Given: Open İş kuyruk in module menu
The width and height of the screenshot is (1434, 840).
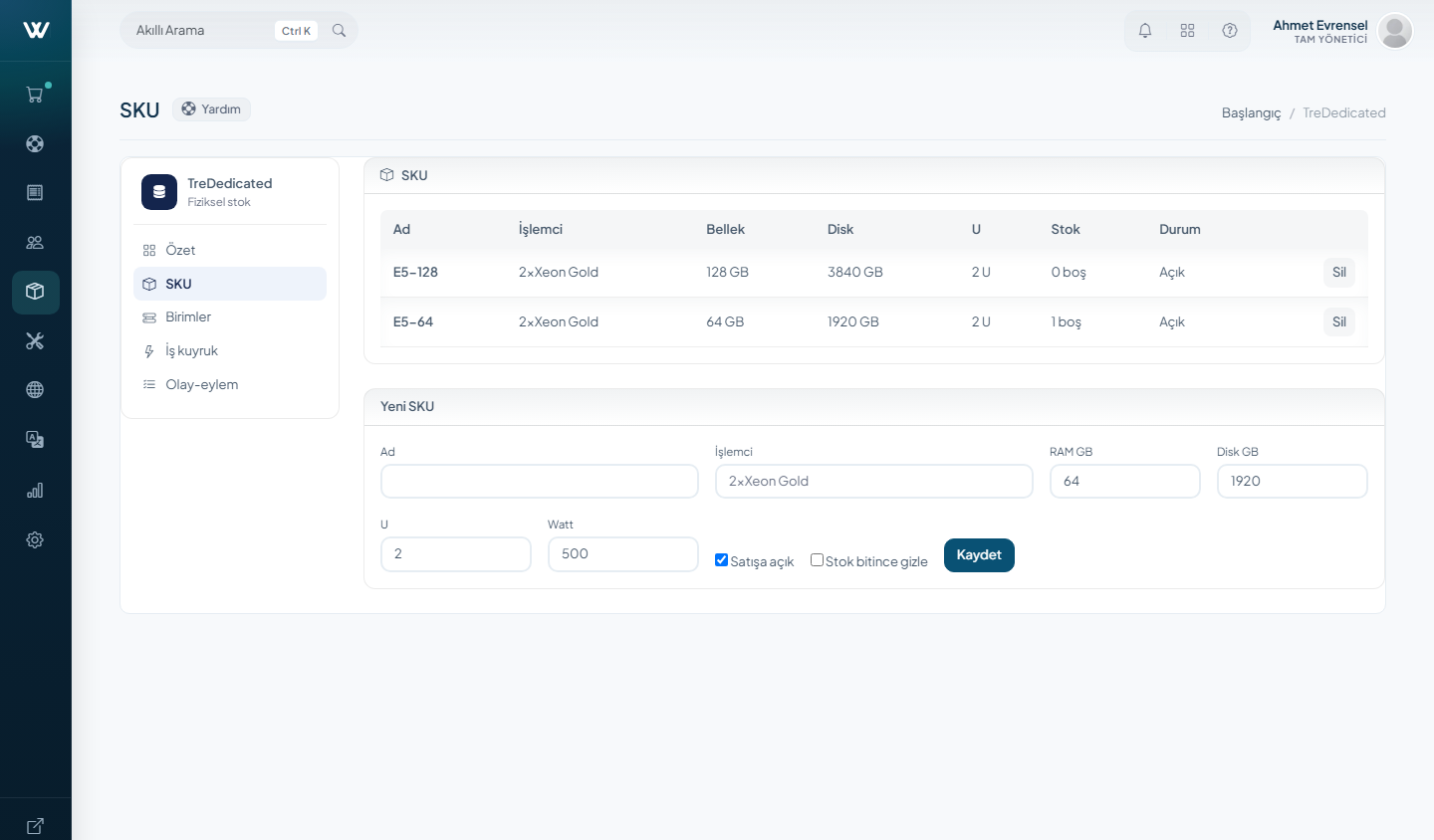Looking at the screenshot, I should [x=230, y=350].
